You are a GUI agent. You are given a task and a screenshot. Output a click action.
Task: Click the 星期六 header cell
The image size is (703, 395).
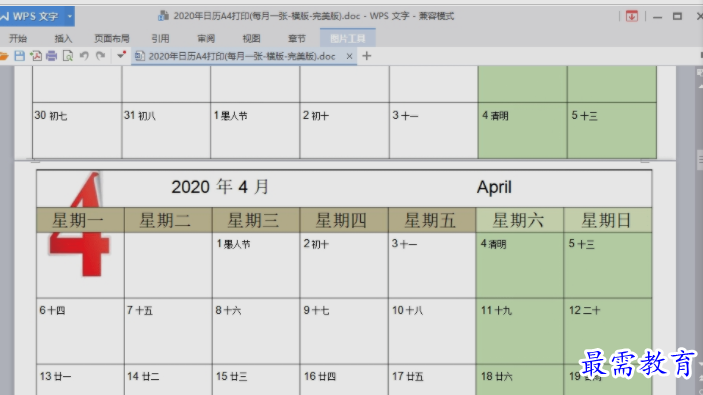tap(520, 220)
